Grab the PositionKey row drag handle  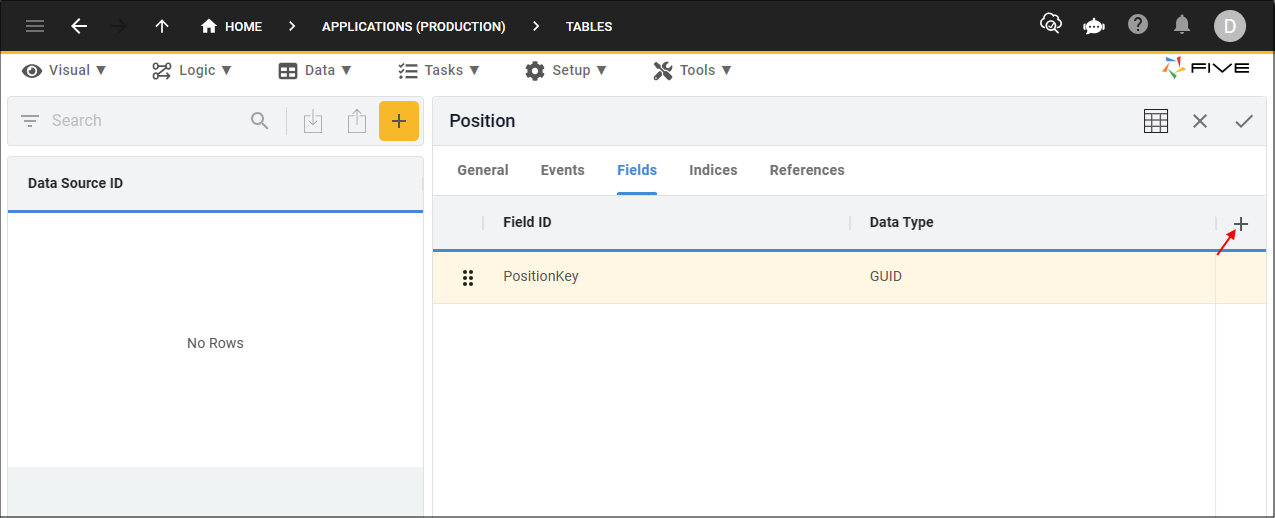pos(468,277)
